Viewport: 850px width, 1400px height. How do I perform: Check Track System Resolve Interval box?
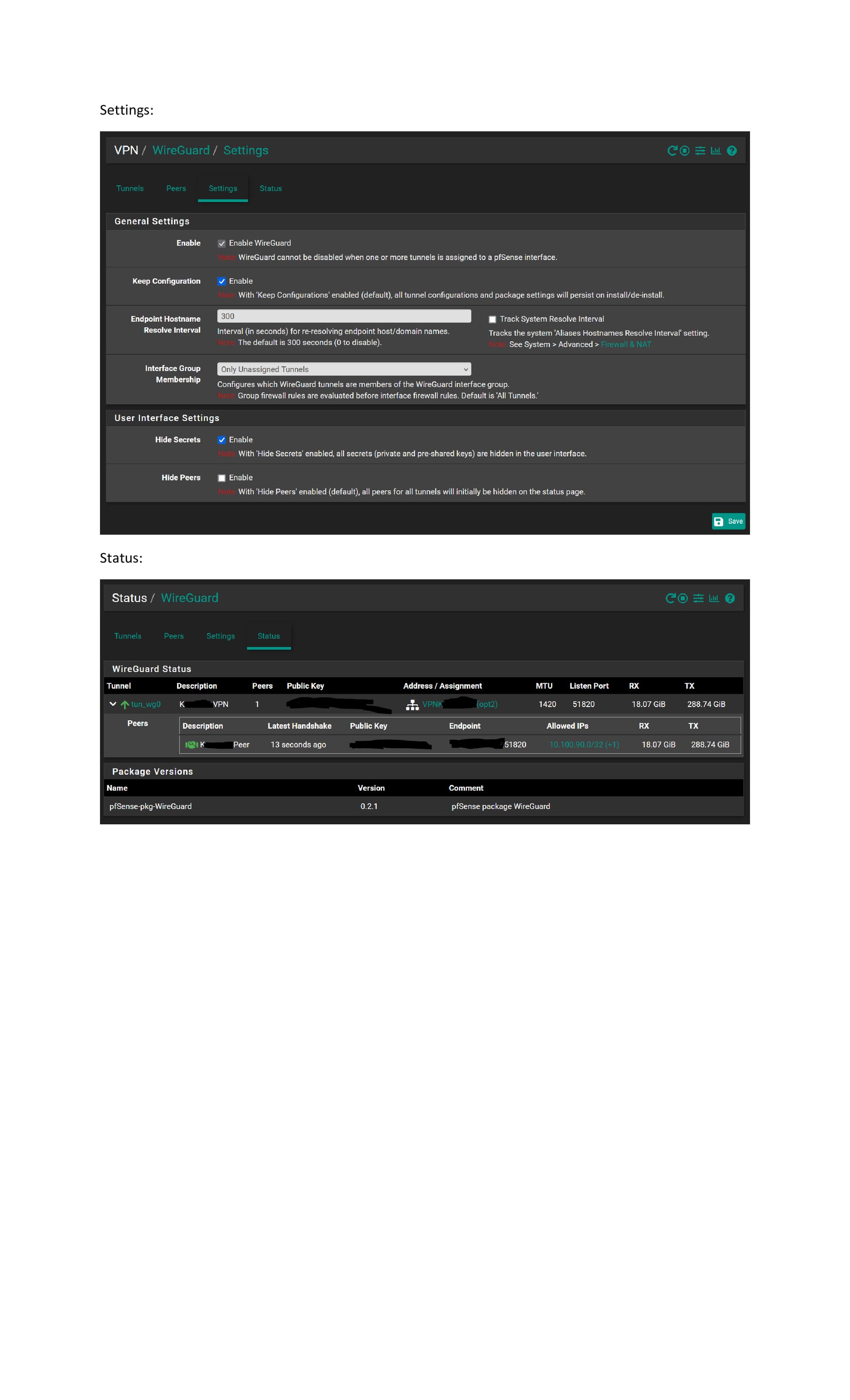(x=493, y=319)
